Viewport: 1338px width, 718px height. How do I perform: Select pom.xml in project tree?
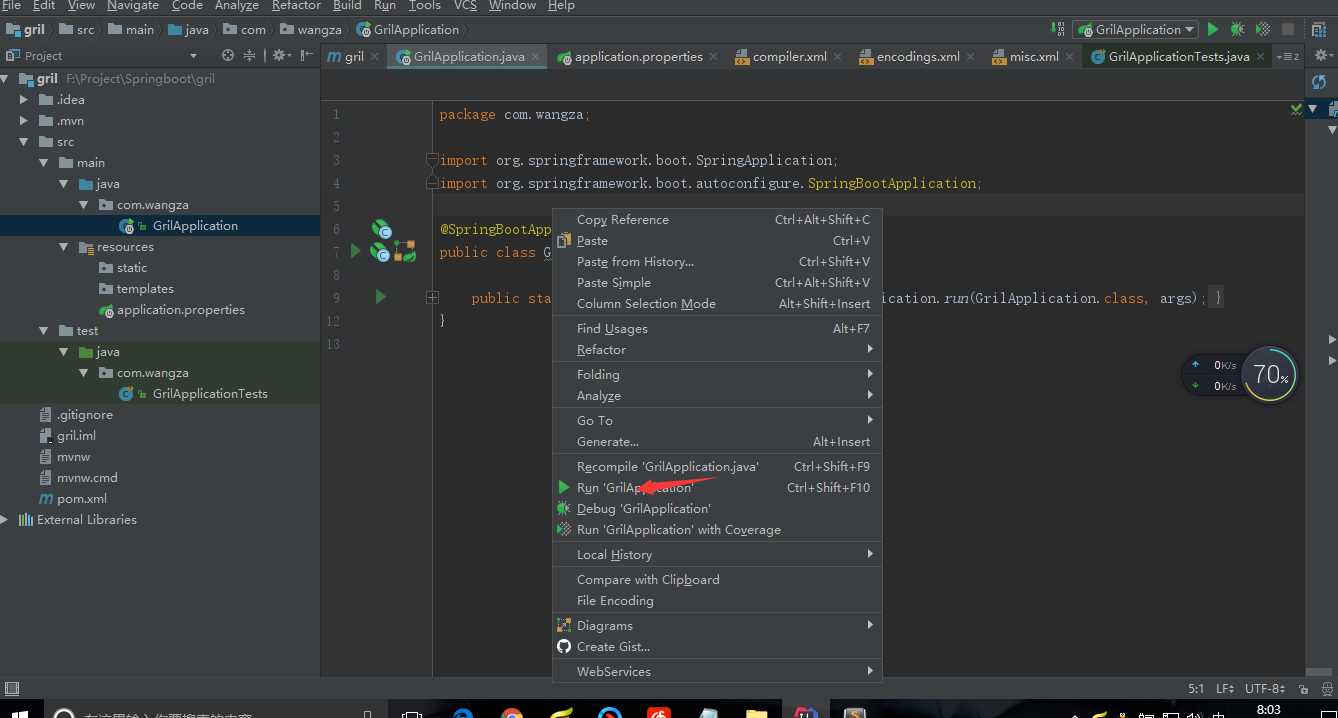click(82, 498)
